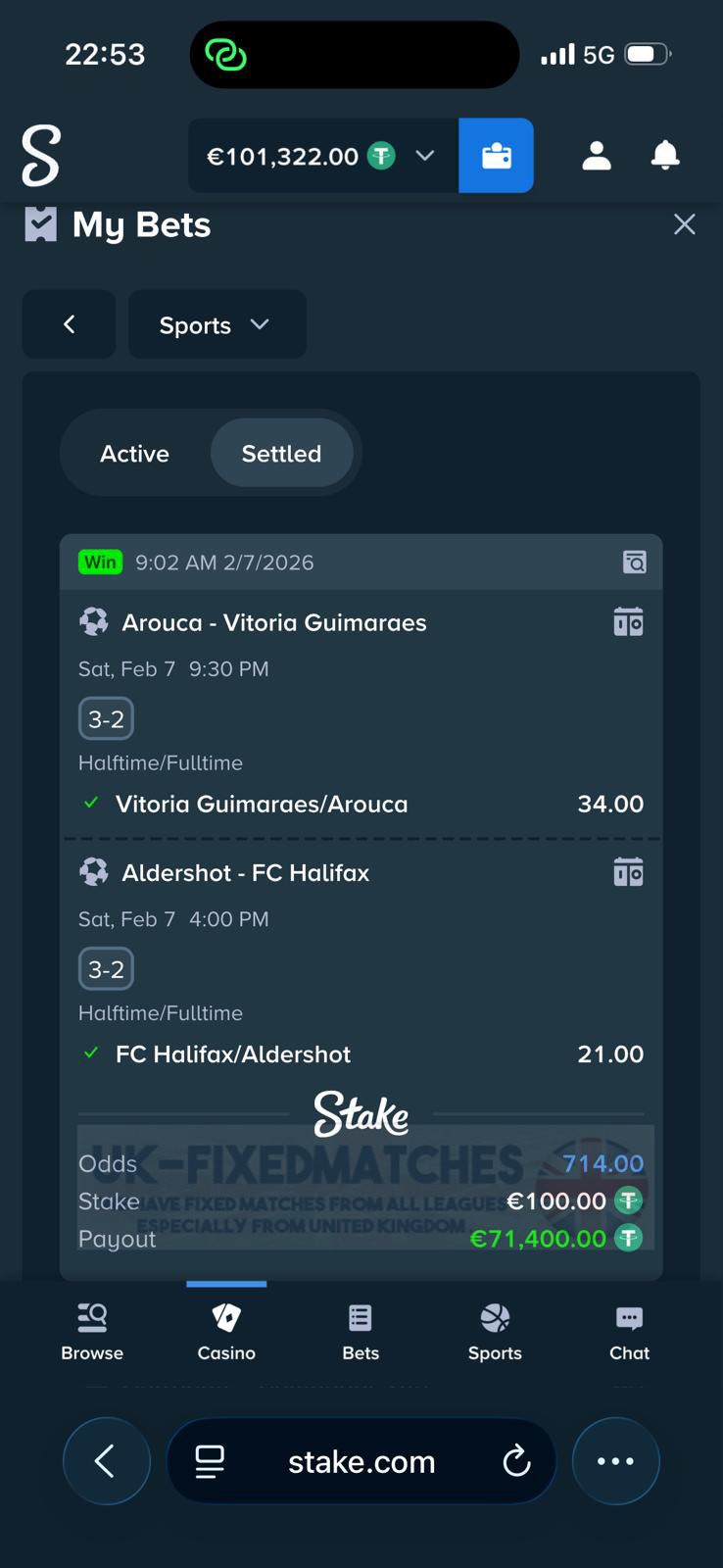The height and width of the screenshot is (1568, 723).
Task: Tap the stake.com address bar
Action: tap(361, 1461)
